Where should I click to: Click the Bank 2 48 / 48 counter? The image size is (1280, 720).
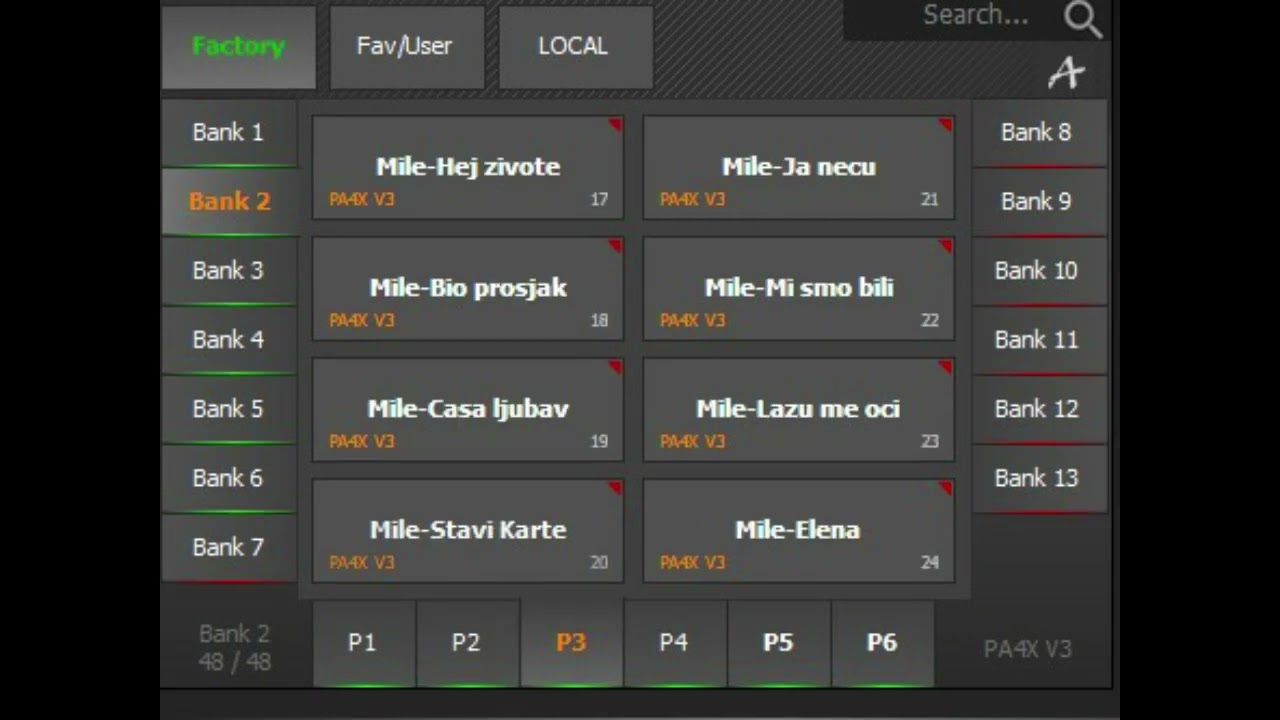pos(235,648)
